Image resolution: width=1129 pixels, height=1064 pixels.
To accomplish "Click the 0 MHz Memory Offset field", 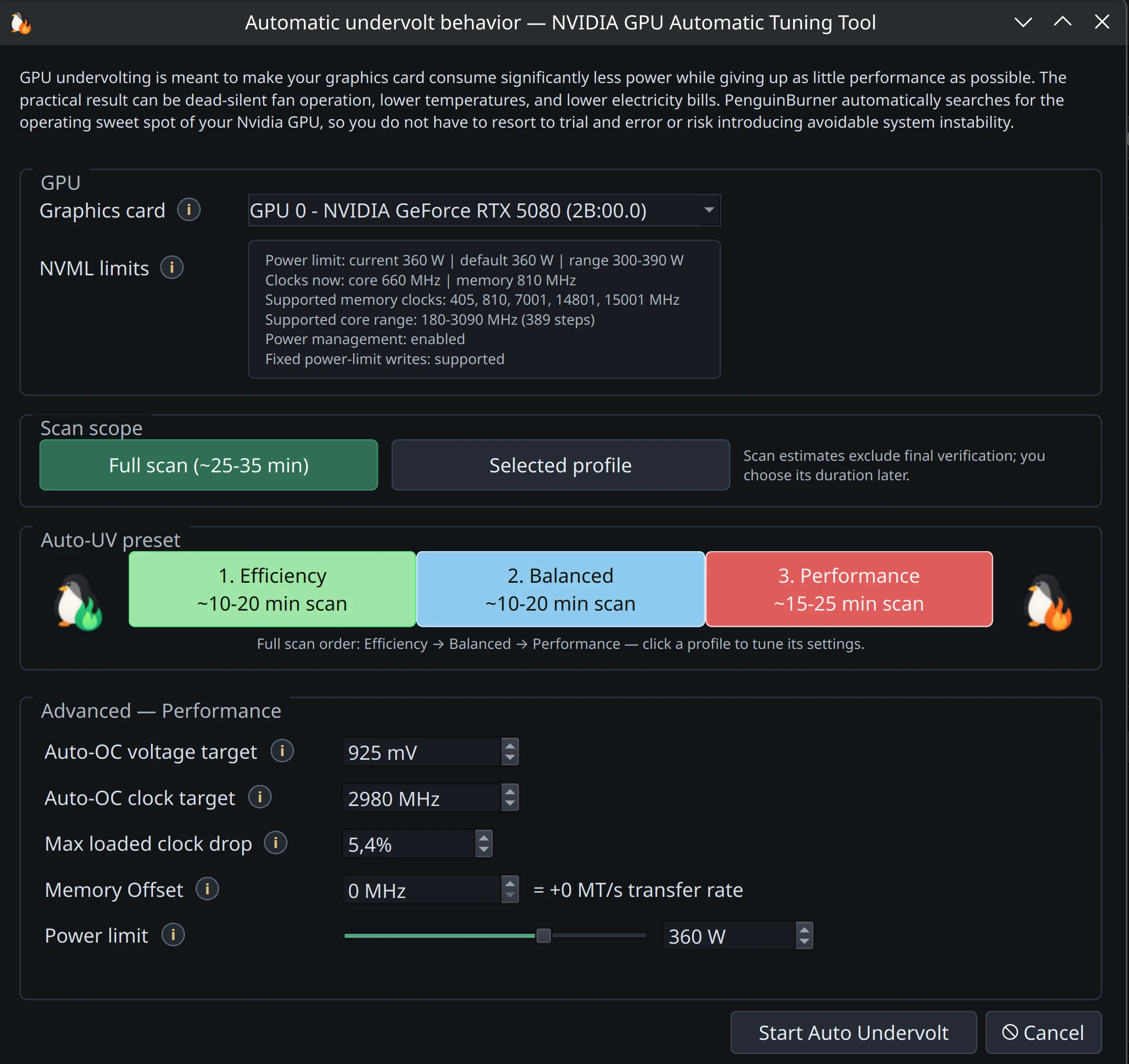I will [422, 890].
